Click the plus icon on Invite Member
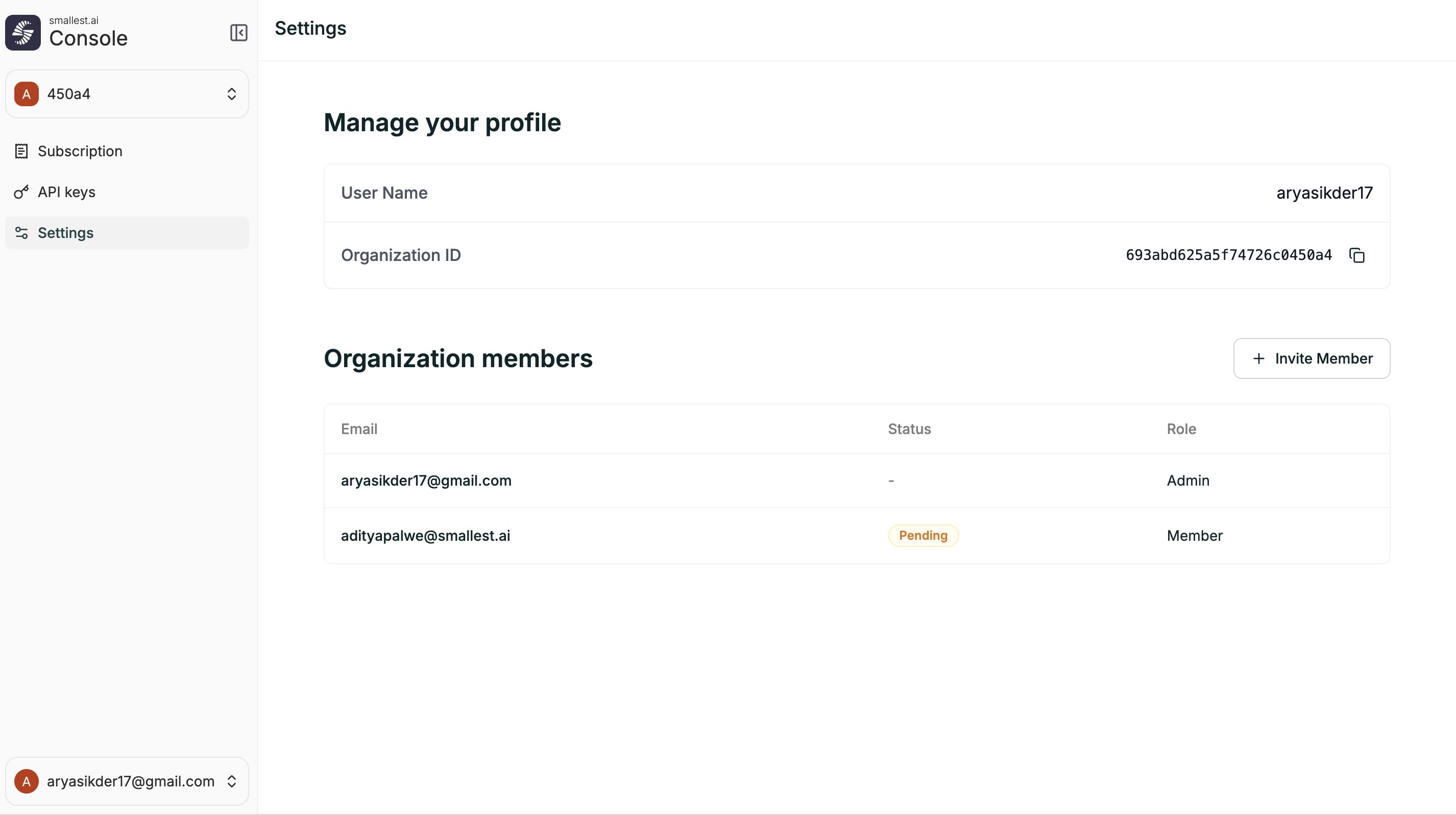This screenshot has width=1456, height=815. click(x=1258, y=358)
